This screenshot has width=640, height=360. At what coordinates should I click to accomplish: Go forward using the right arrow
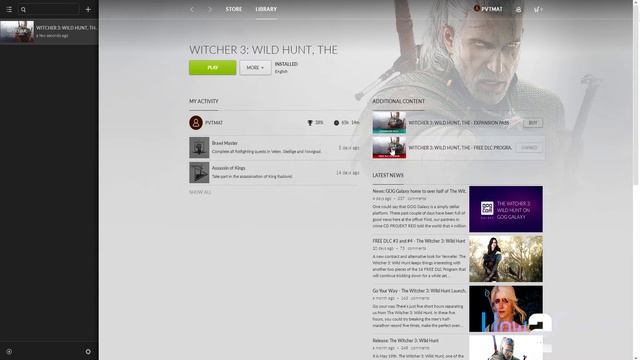point(210,9)
